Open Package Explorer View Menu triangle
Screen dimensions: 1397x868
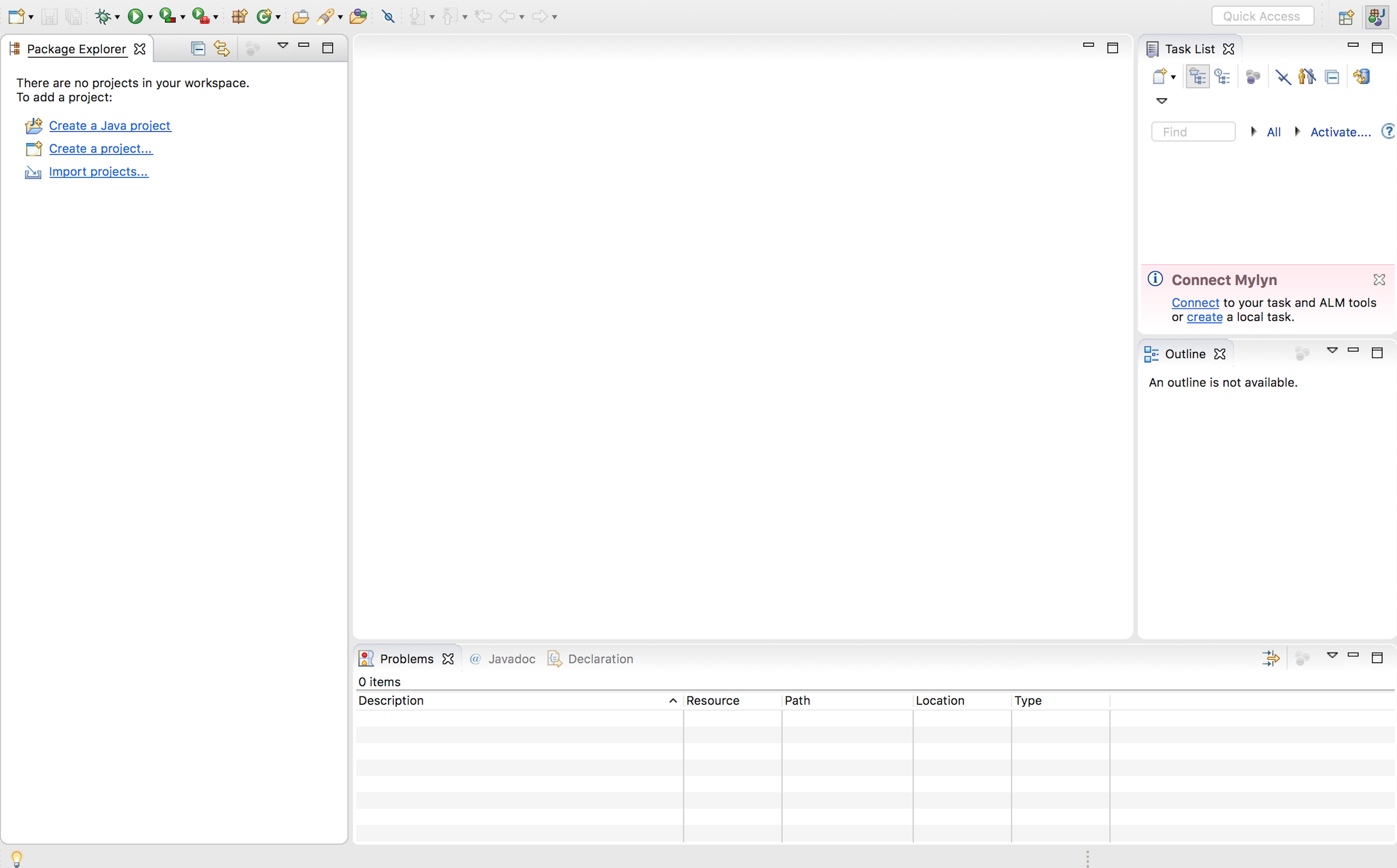tap(282, 45)
